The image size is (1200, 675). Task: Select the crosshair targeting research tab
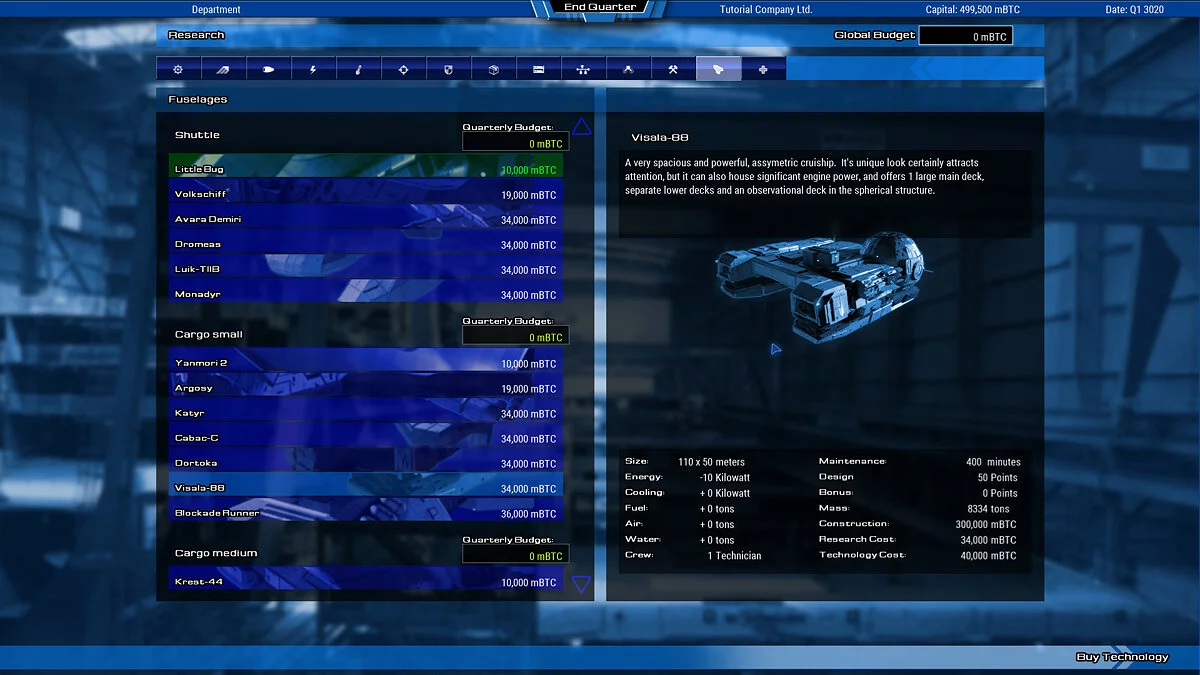[x=403, y=69]
